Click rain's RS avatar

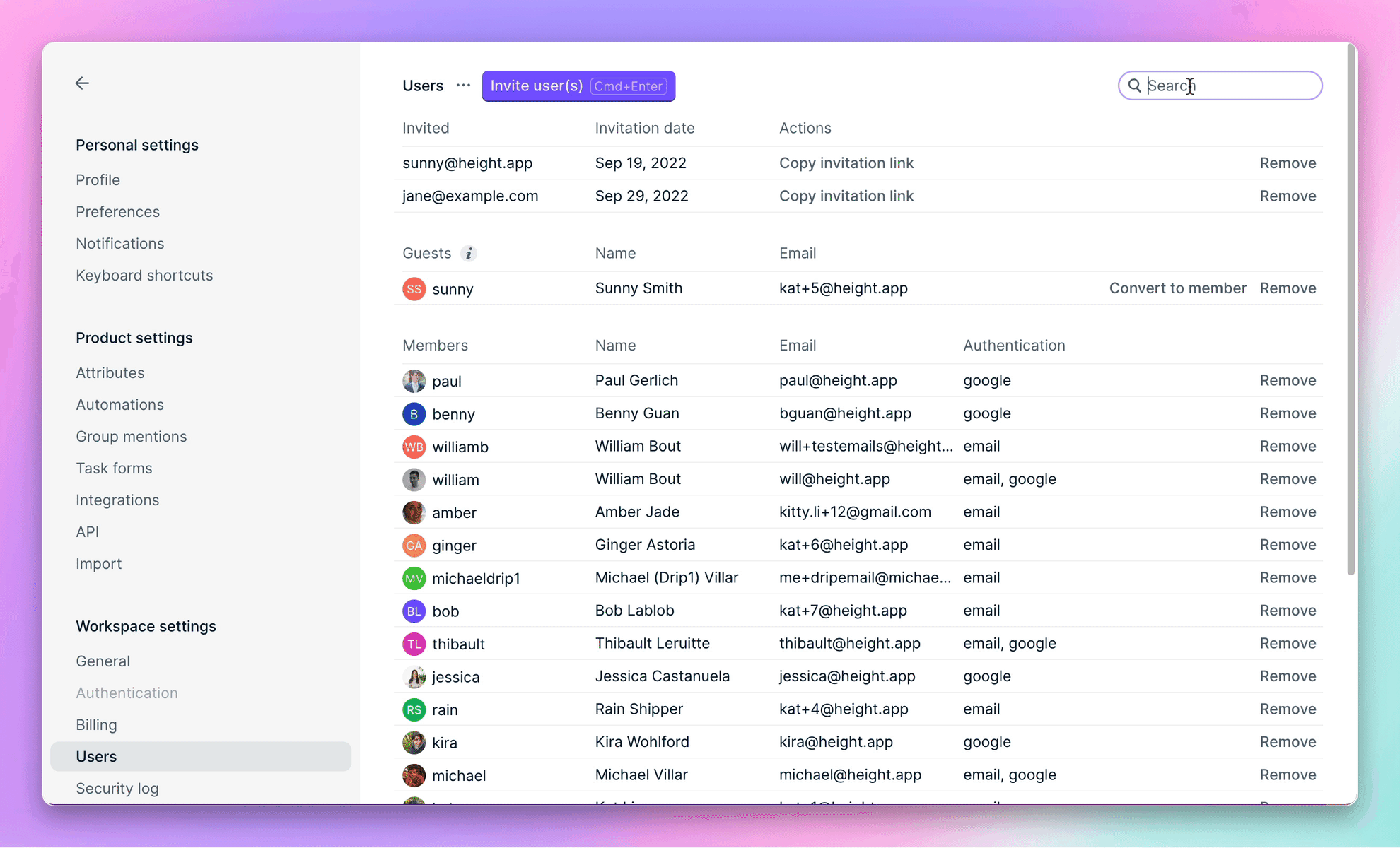tap(414, 709)
